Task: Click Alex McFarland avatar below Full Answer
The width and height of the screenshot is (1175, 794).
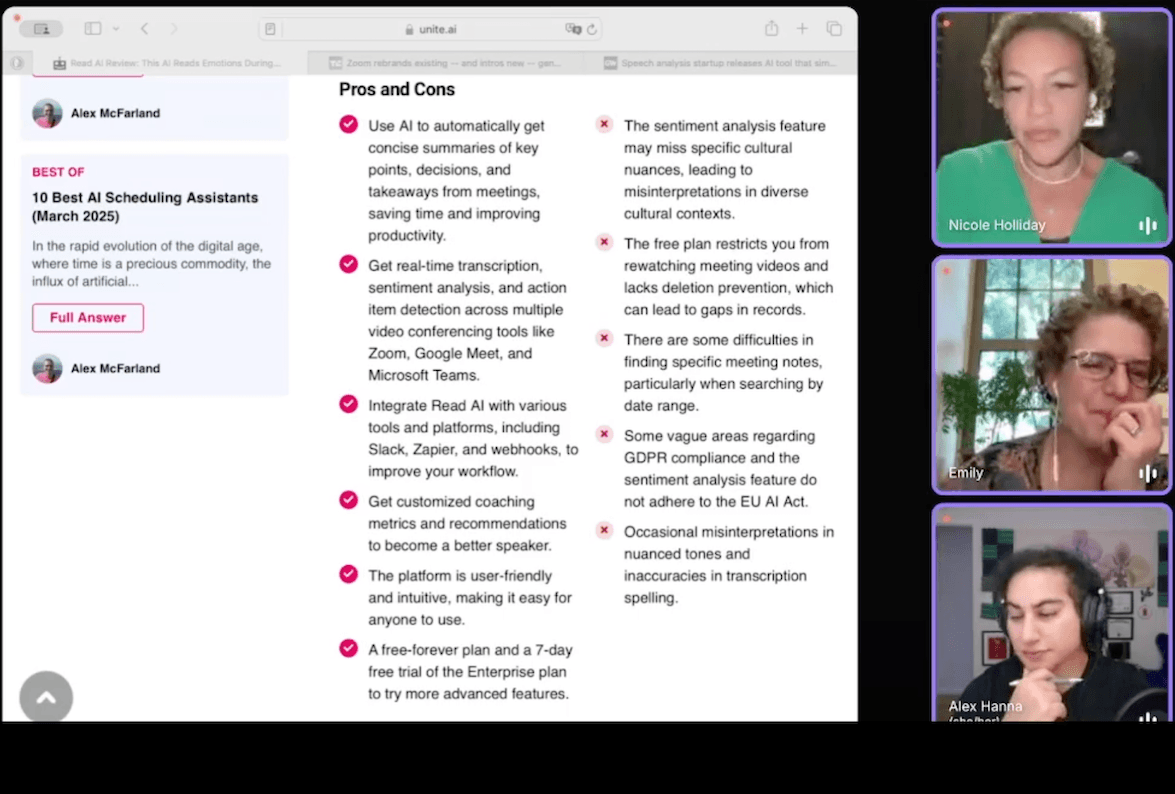Action: tap(47, 369)
